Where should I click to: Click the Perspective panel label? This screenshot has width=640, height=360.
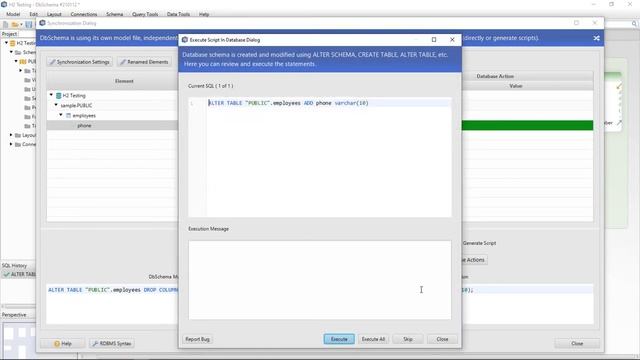14,315
